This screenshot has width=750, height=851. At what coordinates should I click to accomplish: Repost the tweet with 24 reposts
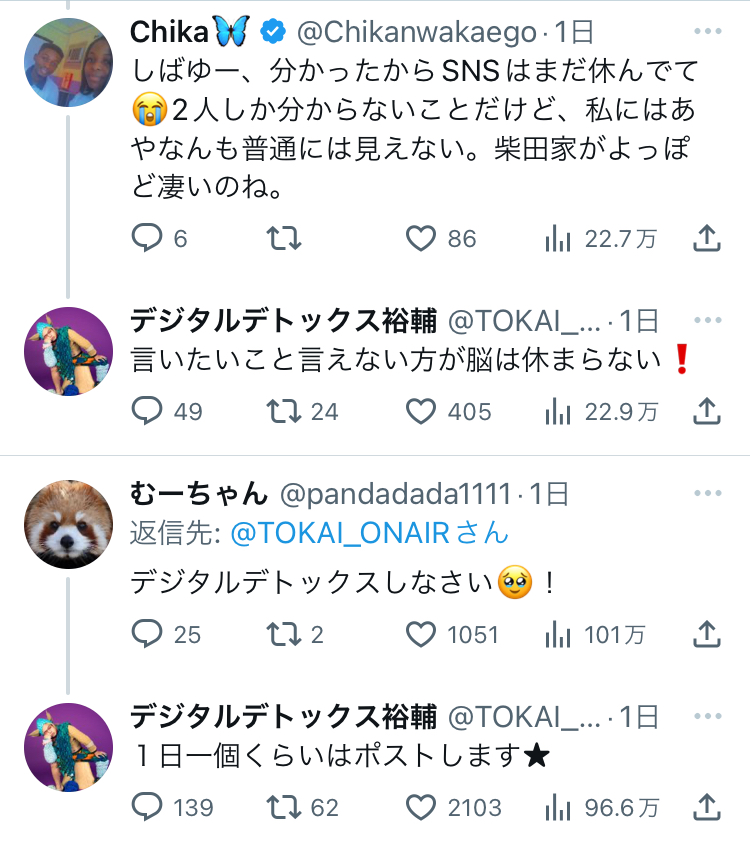(x=285, y=411)
